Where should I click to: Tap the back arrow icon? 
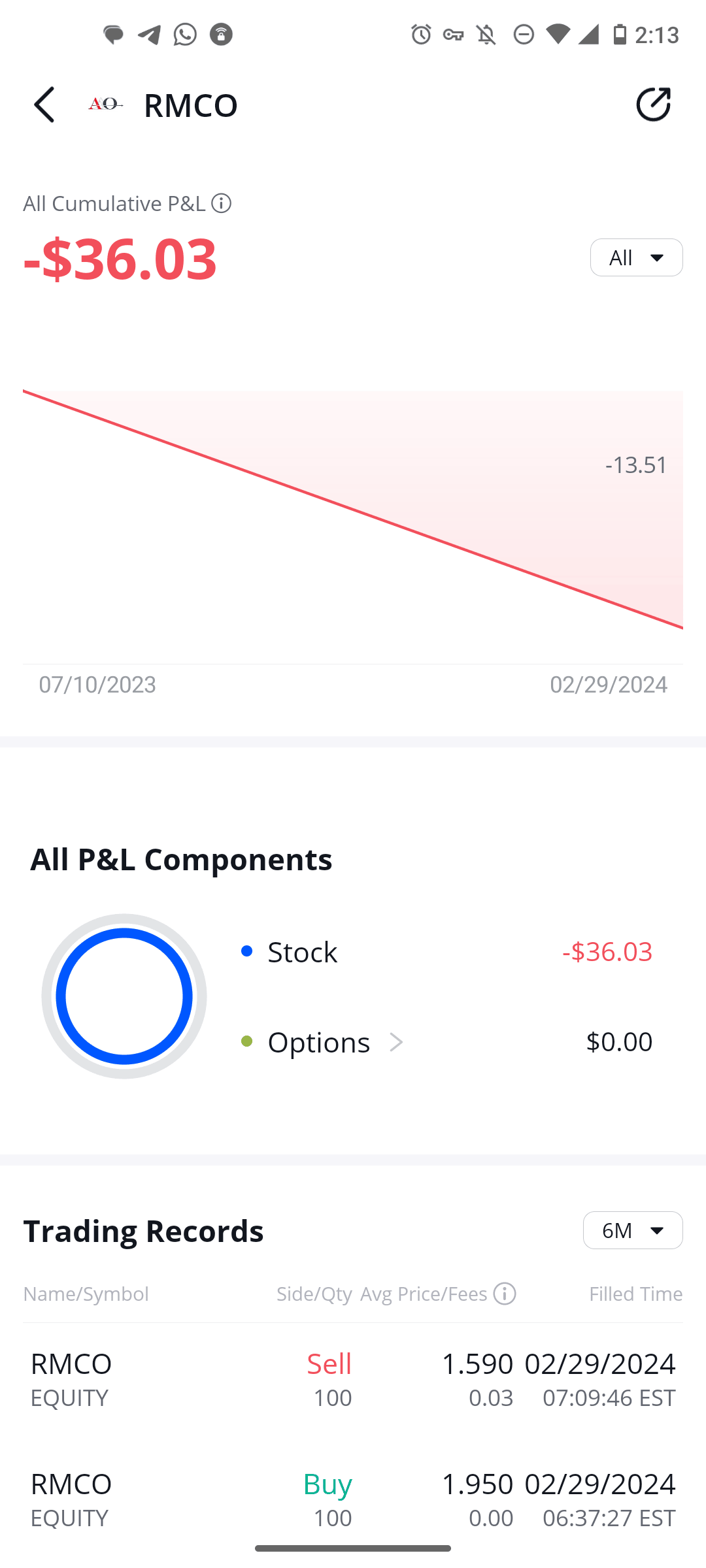[44, 105]
